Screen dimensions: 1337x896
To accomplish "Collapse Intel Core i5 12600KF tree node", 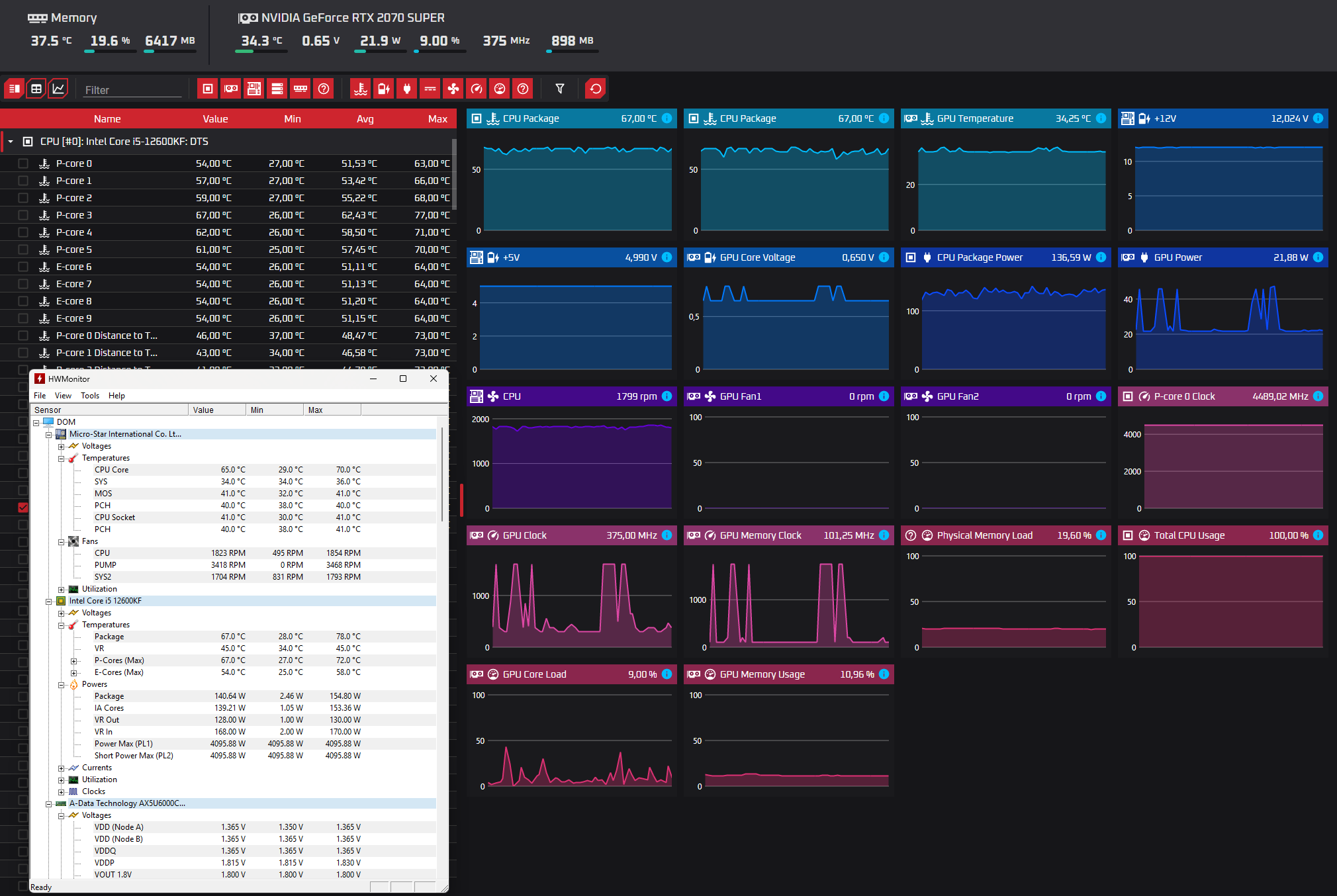I will tap(48, 602).
